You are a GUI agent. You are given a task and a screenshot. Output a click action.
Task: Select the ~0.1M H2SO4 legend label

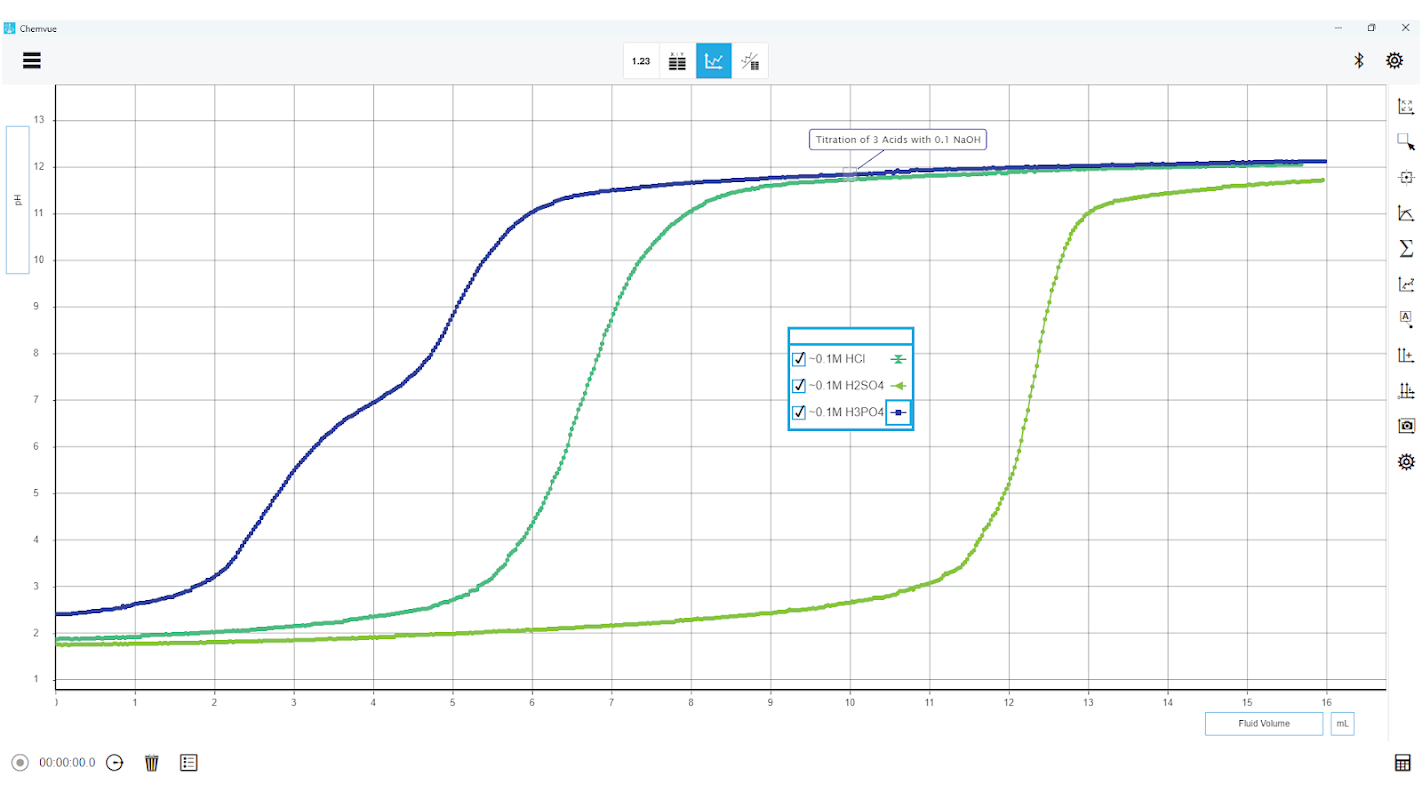click(846, 386)
